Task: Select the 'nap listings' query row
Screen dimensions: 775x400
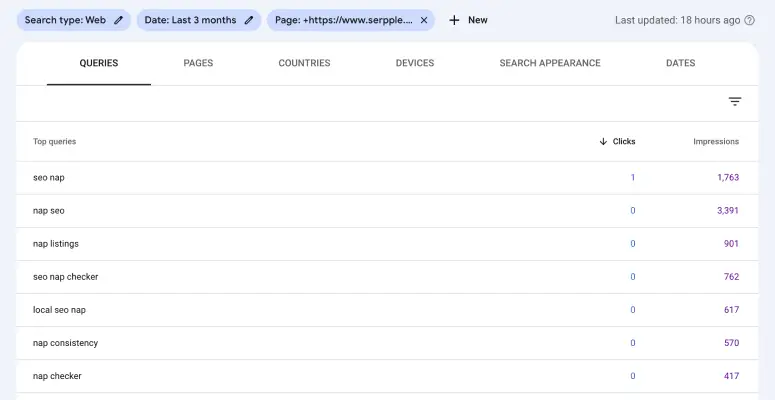Action: (x=387, y=244)
